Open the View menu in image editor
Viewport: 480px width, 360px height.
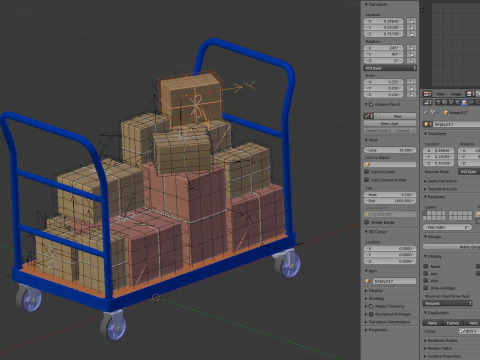point(441,94)
